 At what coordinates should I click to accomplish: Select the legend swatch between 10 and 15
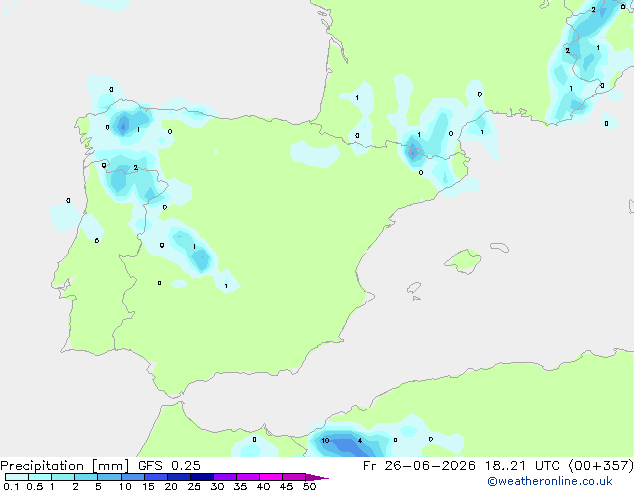point(133,477)
